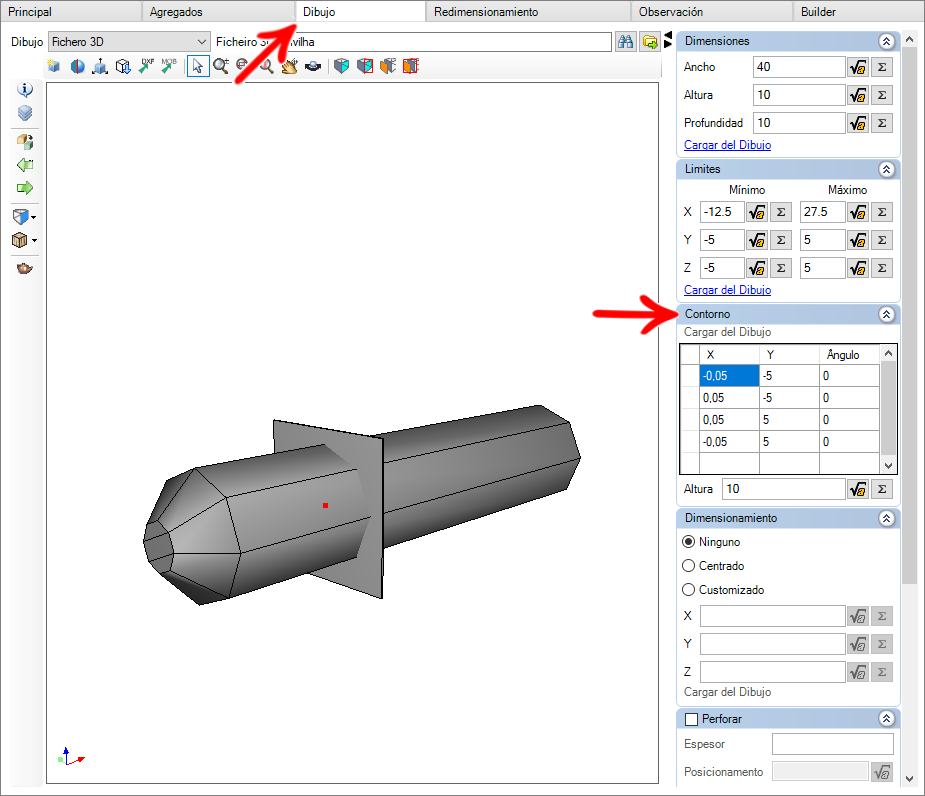Click the Profundidad value field

point(799,123)
